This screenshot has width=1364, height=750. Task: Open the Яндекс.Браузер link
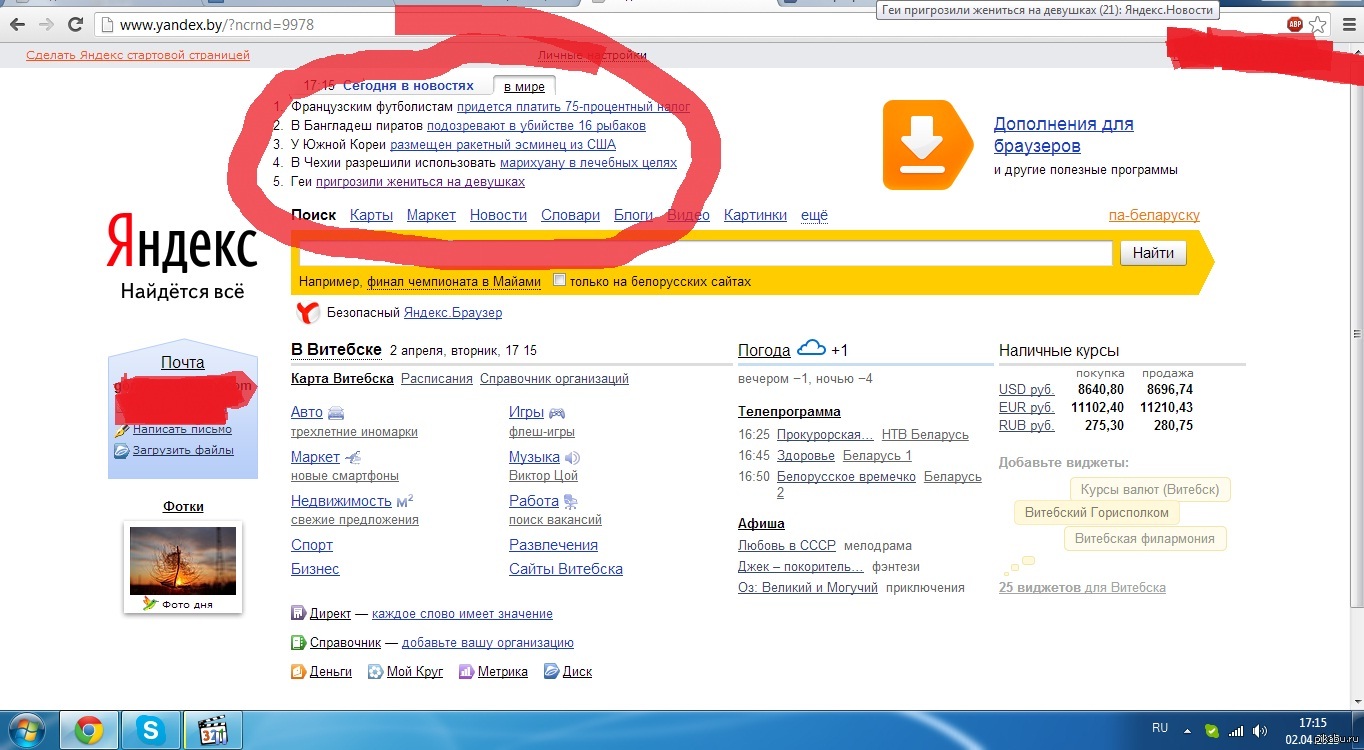453,313
